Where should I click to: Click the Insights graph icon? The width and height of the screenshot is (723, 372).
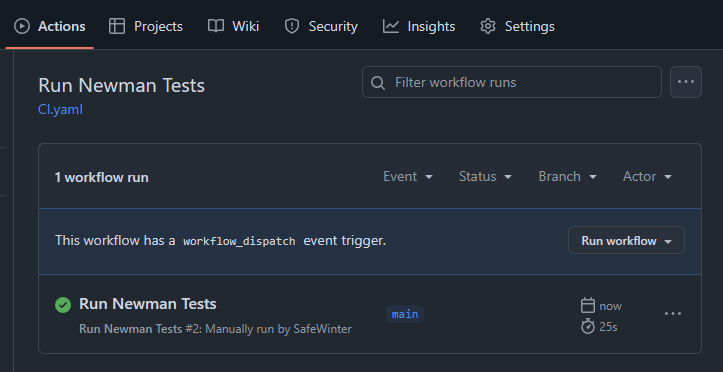pyautogui.click(x=391, y=26)
